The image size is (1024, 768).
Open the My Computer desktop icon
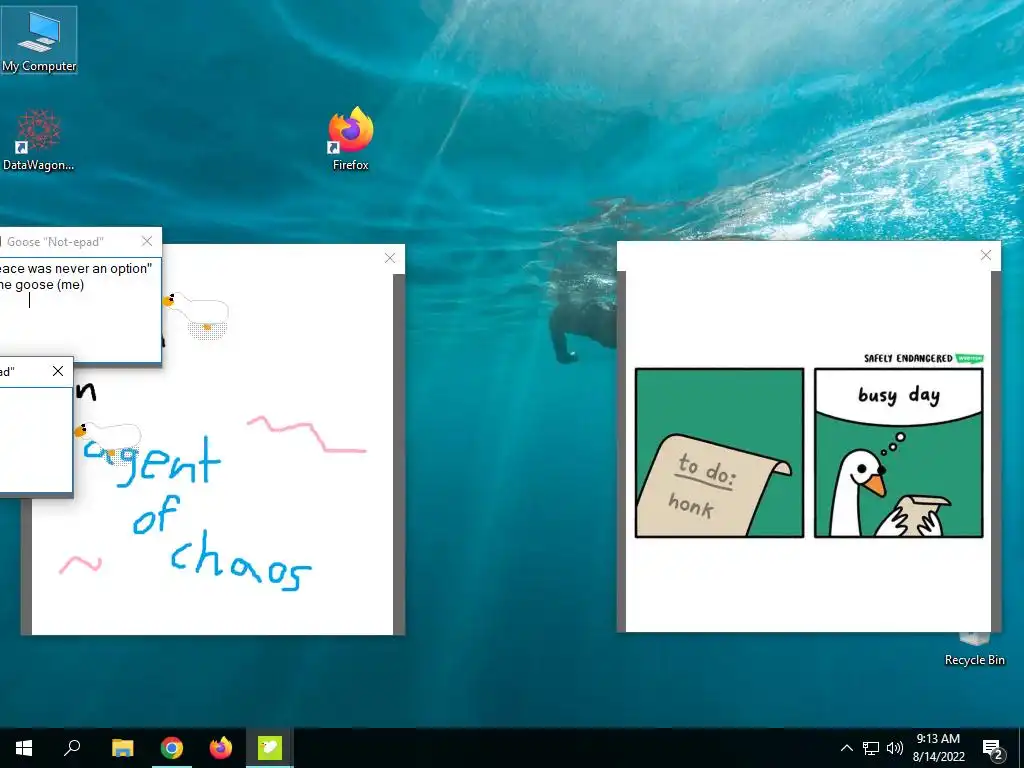tap(39, 40)
